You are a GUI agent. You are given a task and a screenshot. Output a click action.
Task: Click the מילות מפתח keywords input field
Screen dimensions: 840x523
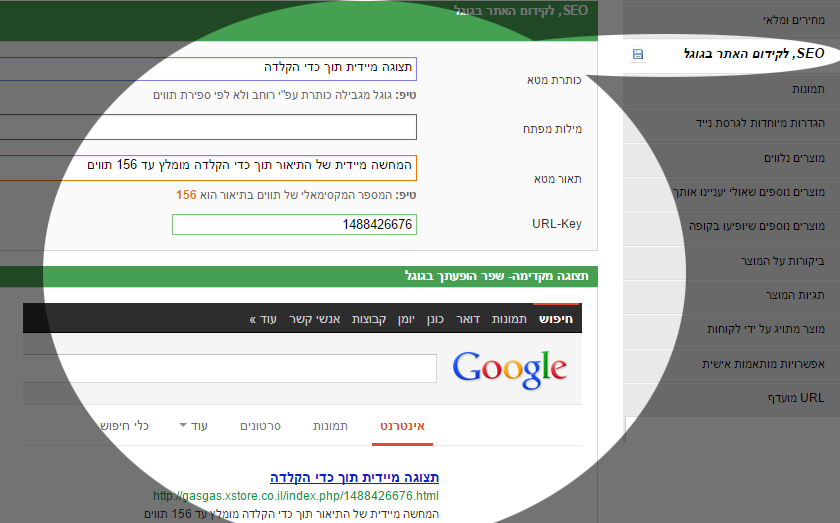coord(208,127)
